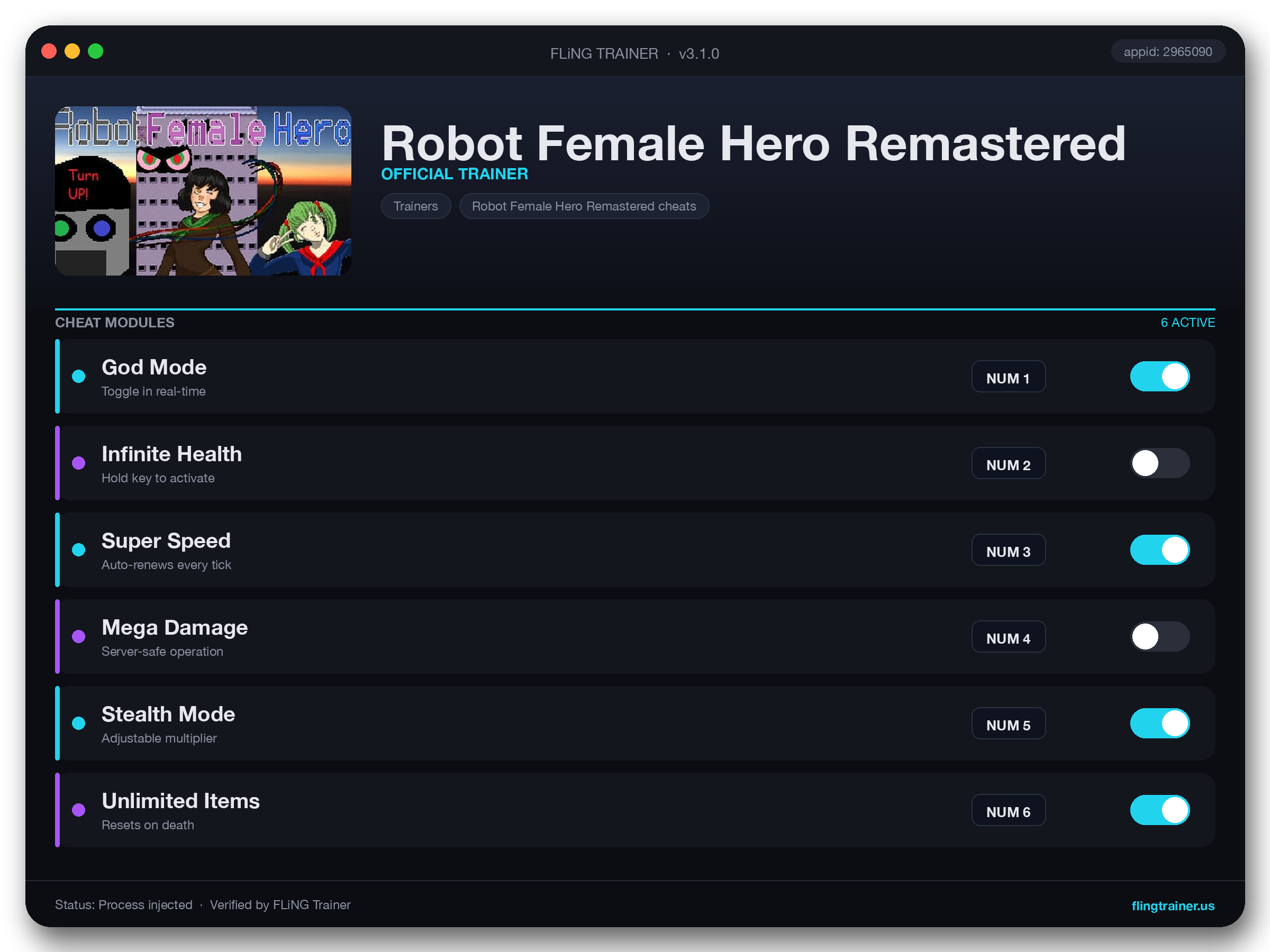This screenshot has height=952, width=1270.
Task: Change the NUM 6 hotkey
Action: tap(1008, 810)
